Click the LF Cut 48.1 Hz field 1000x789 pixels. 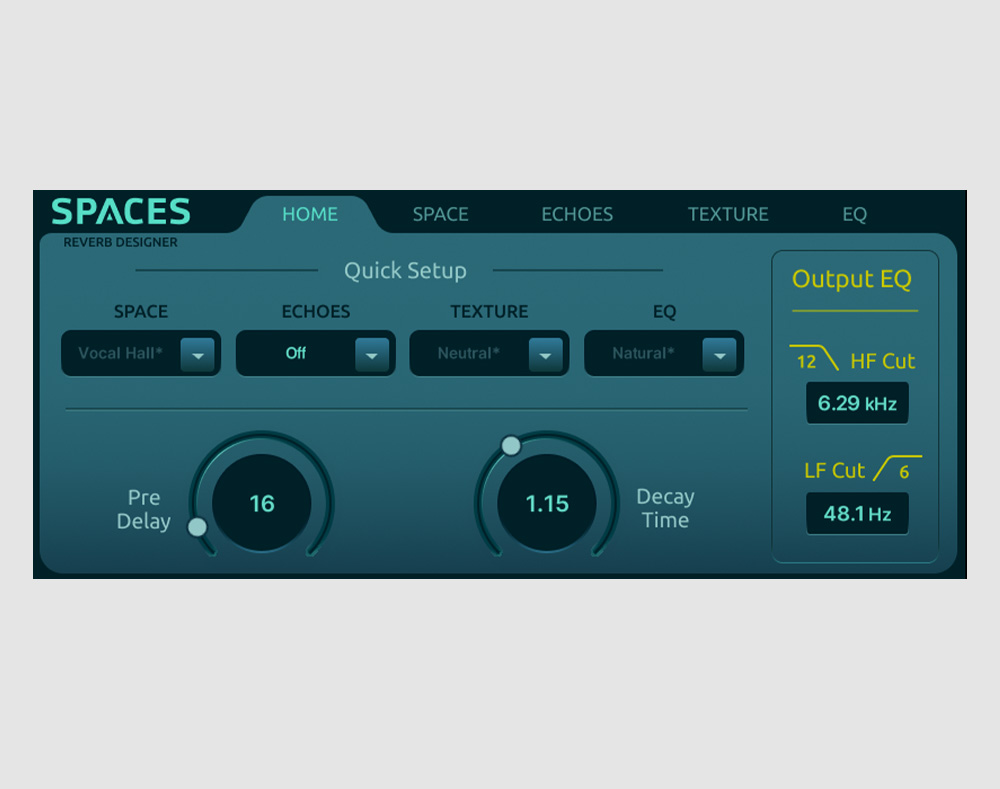click(x=857, y=513)
